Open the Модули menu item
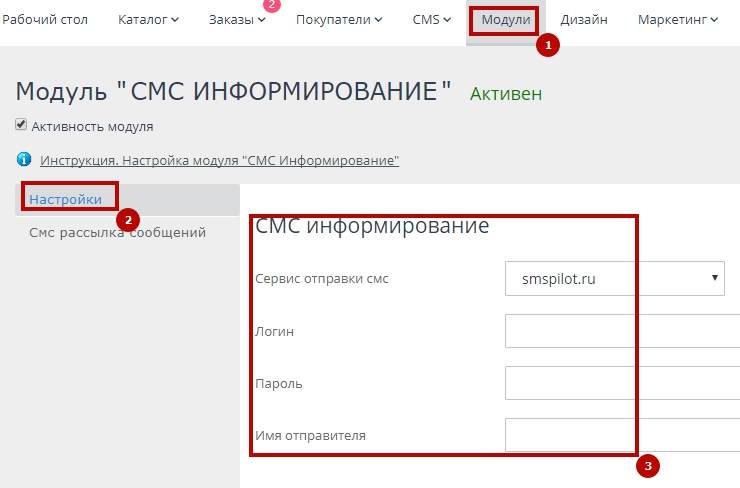 [505, 20]
